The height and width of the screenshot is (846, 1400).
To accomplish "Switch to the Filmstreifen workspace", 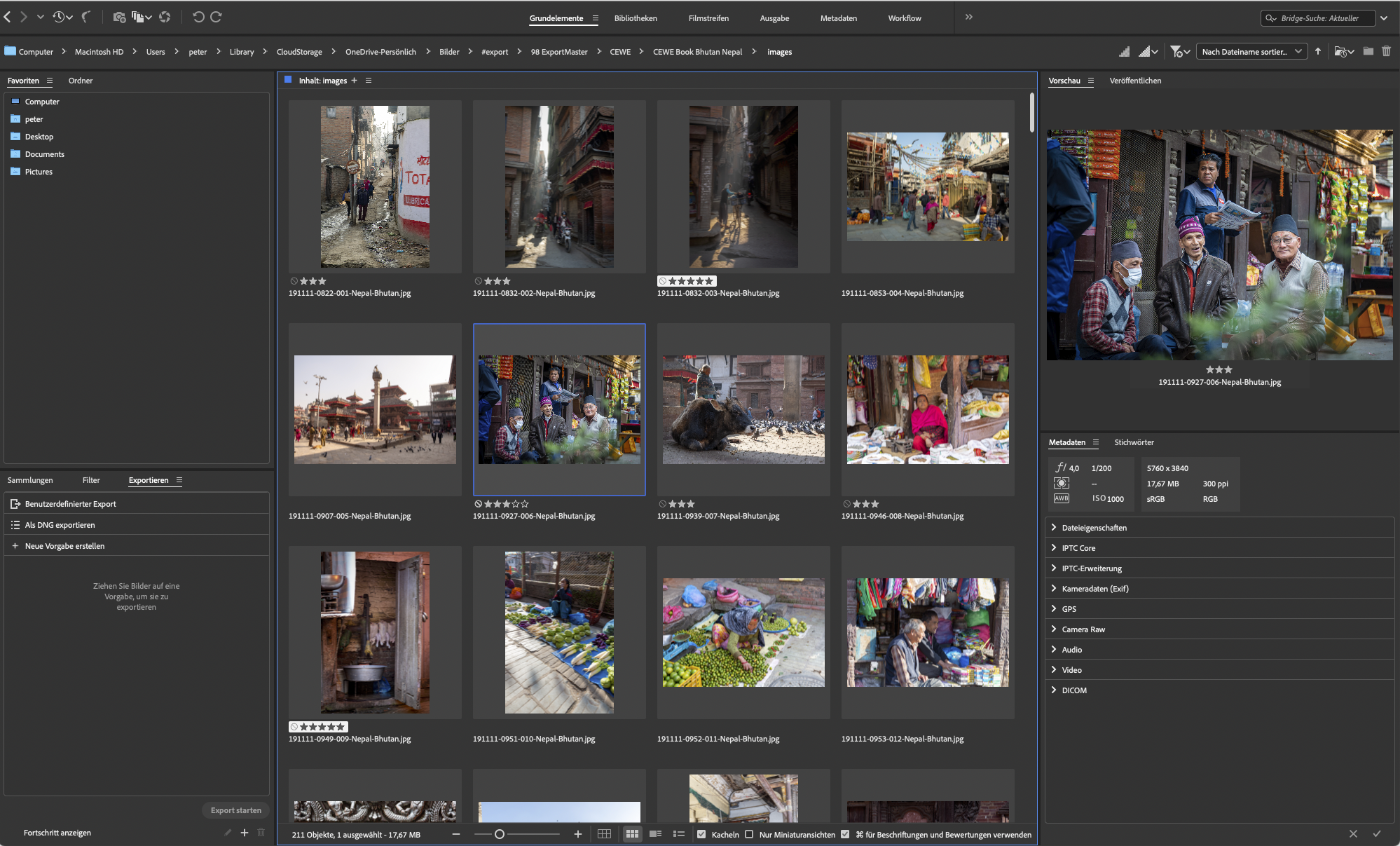I will point(708,18).
